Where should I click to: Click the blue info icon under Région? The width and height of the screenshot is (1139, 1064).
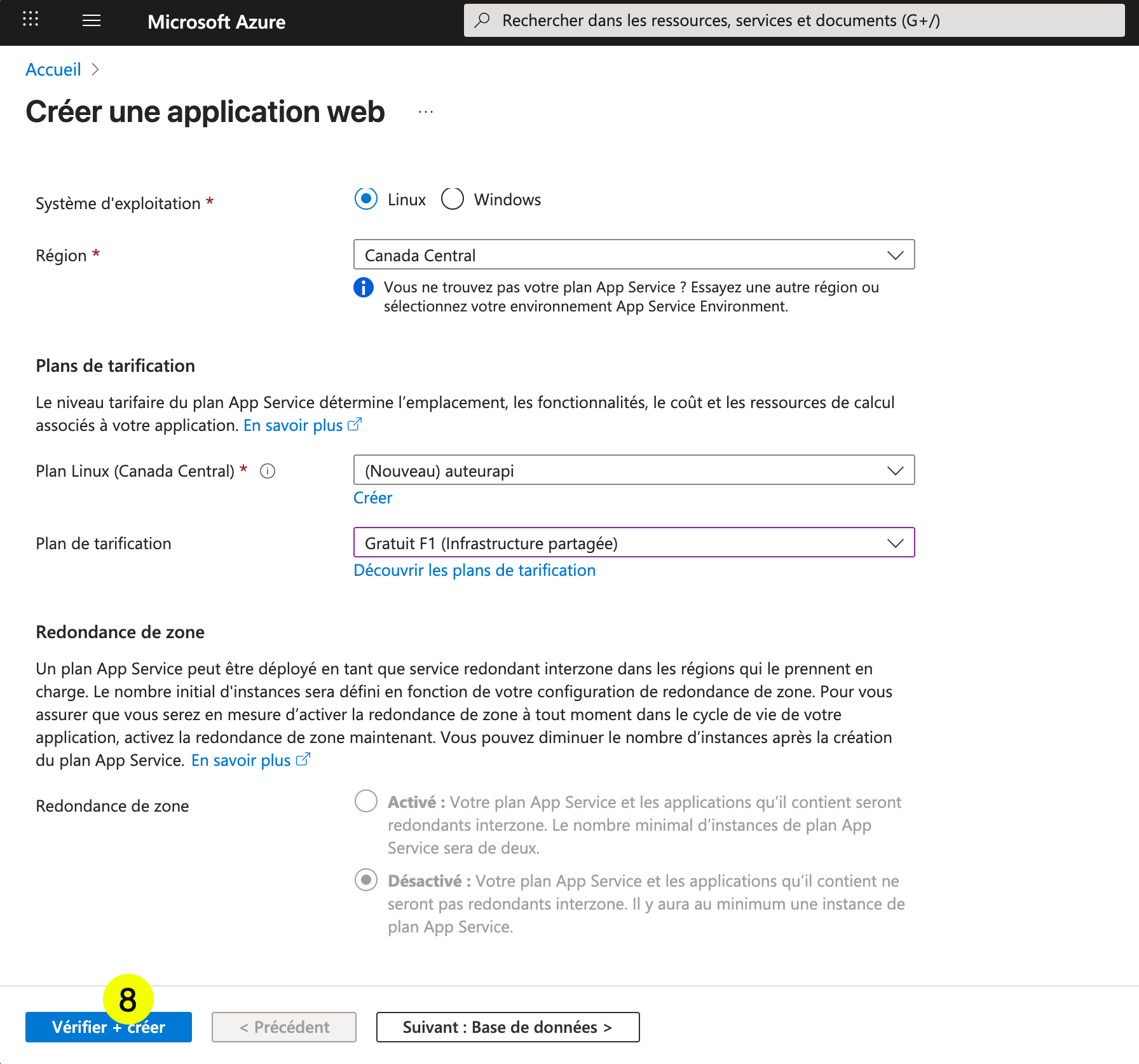[x=362, y=287]
